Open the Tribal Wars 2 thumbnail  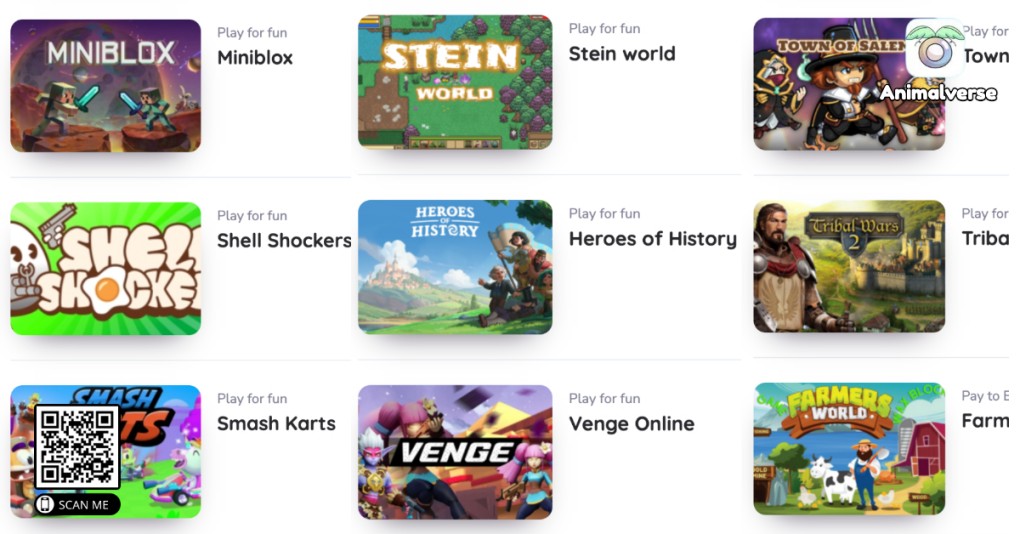coord(849,267)
